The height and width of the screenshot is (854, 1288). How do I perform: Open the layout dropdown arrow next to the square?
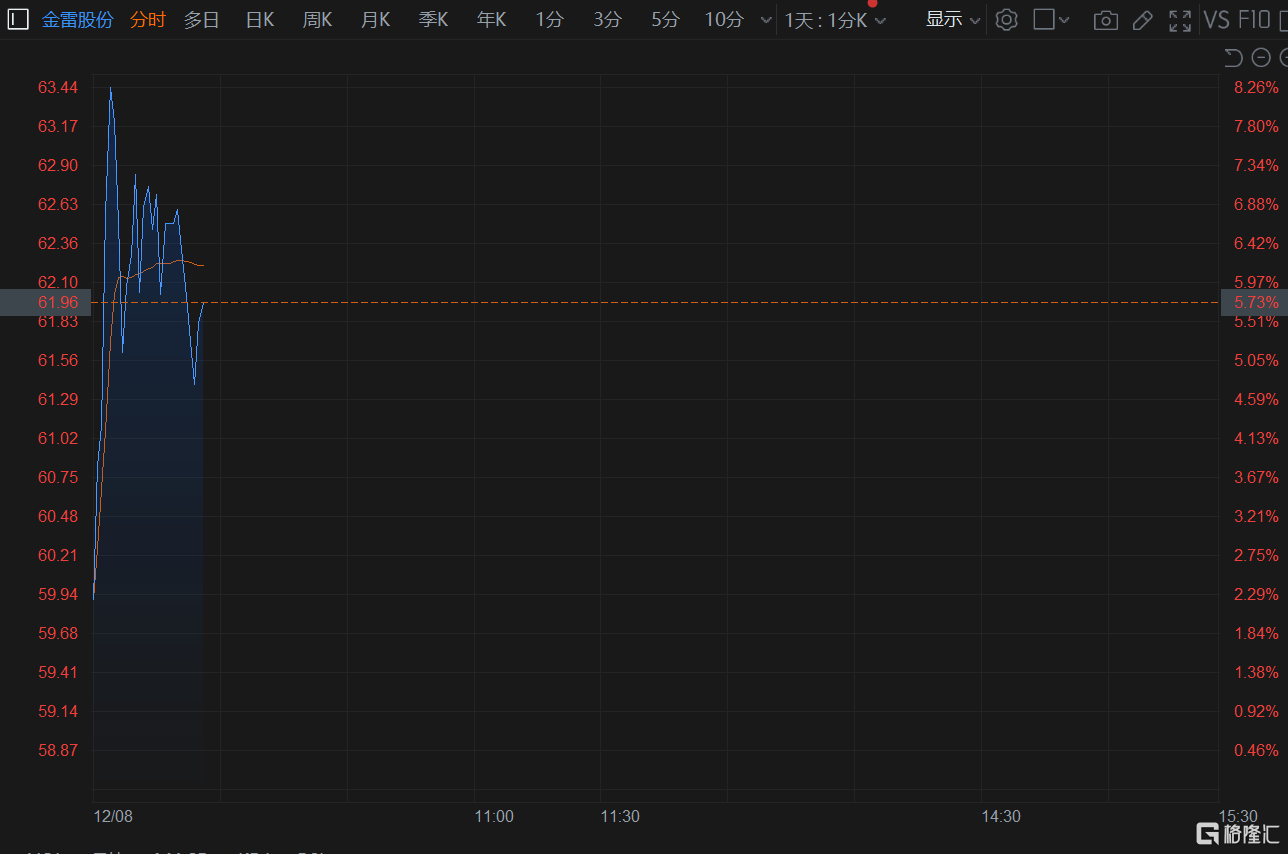(1064, 20)
